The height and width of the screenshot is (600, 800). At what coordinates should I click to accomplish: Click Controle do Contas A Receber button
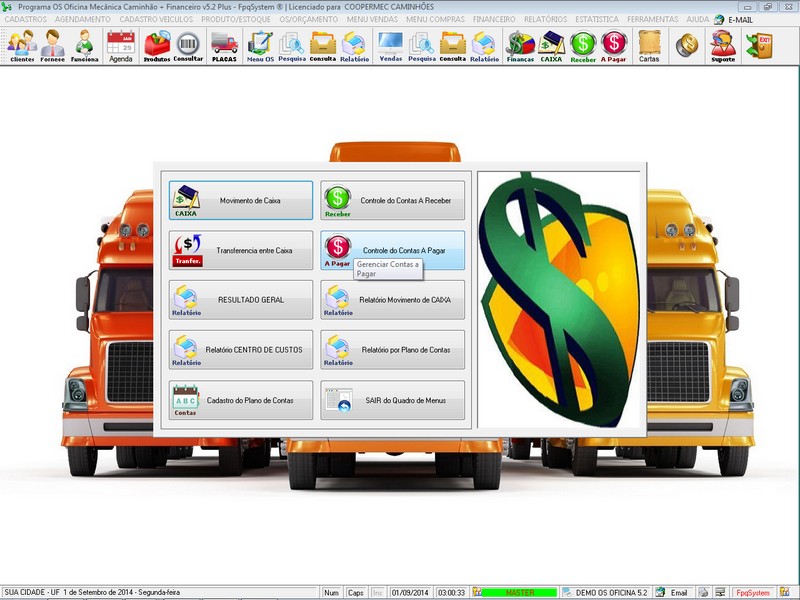[x=392, y=201]
